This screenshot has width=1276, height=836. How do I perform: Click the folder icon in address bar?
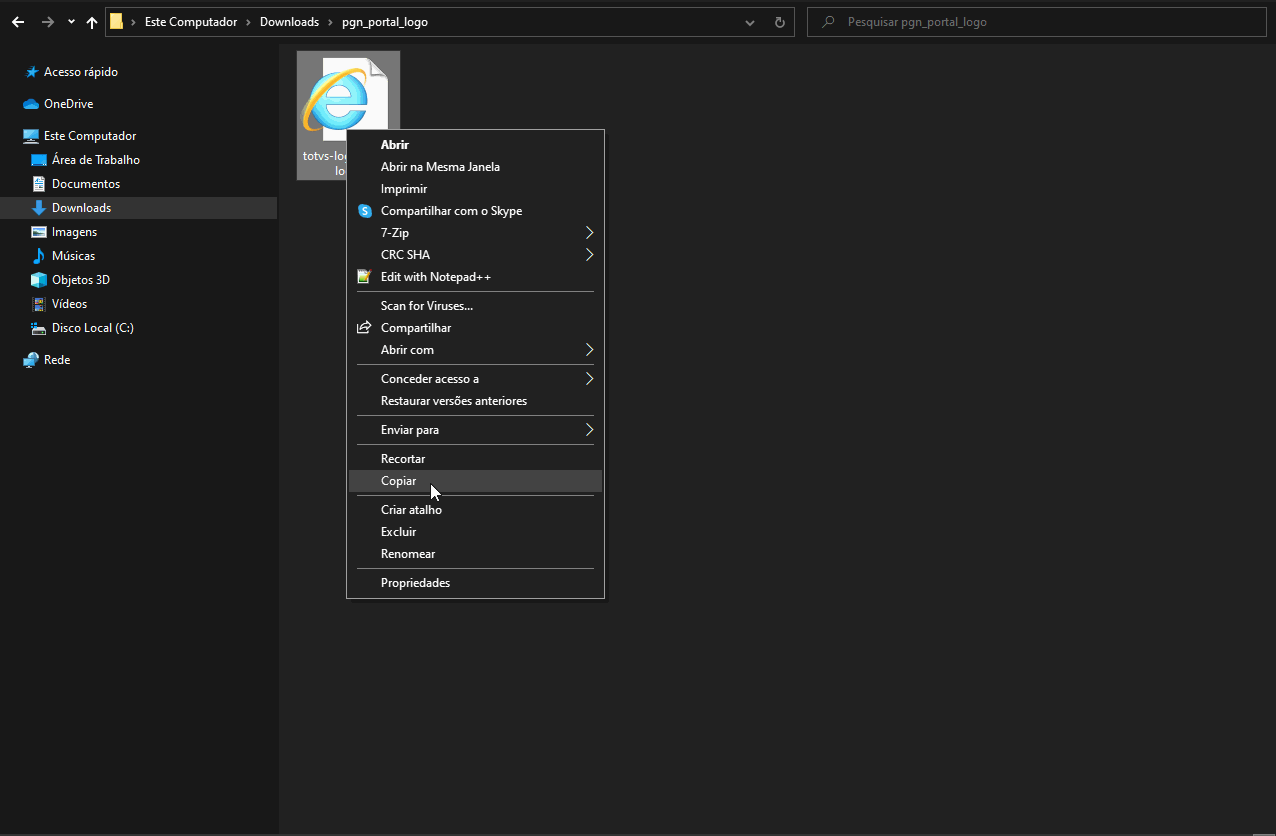(117, 22)
